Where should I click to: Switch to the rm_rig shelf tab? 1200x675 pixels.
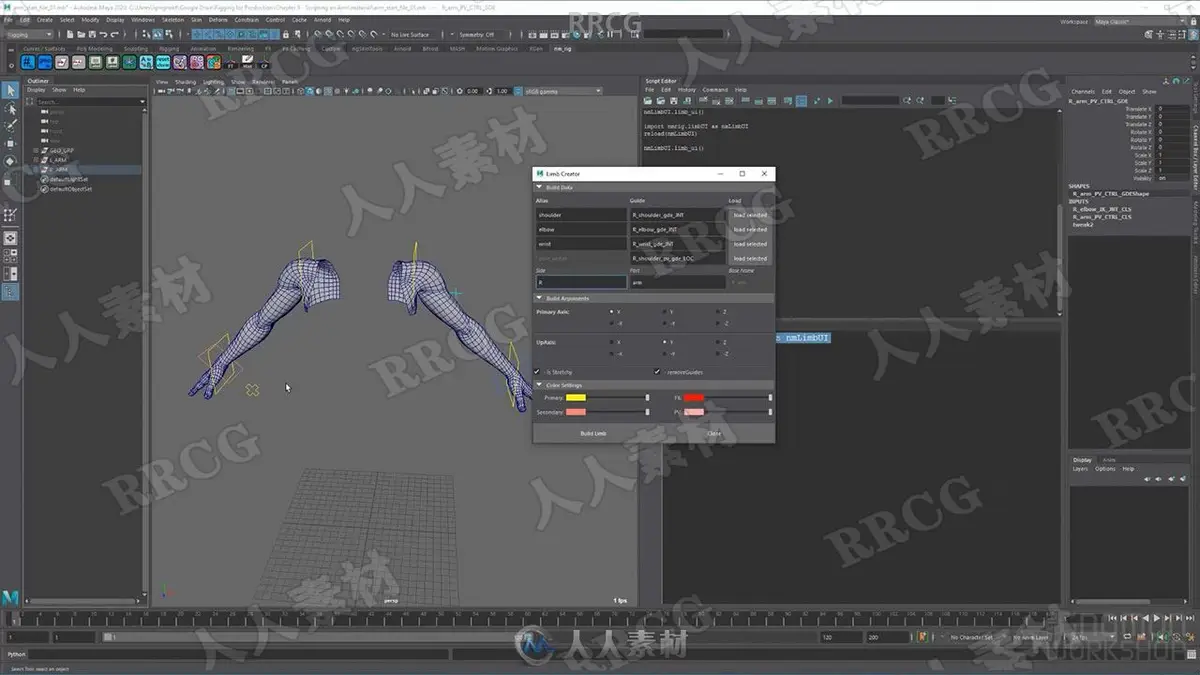coord(563,48)
